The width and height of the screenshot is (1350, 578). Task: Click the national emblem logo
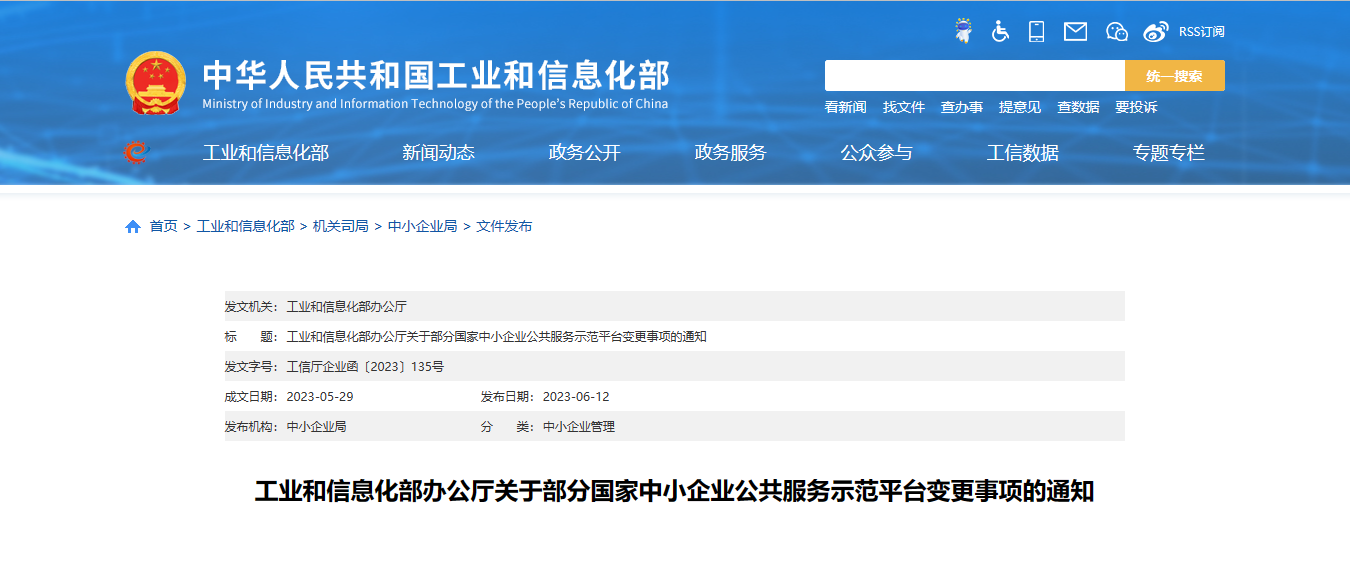(155, 82)
